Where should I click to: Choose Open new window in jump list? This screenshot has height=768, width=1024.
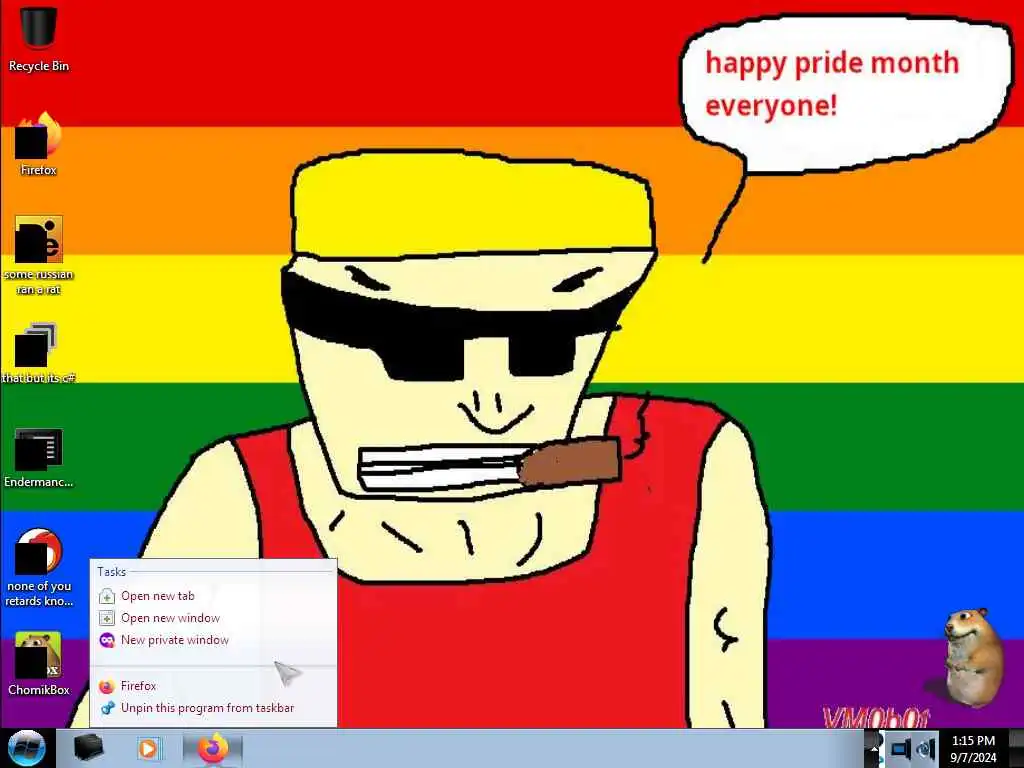(x=213, y=618)
